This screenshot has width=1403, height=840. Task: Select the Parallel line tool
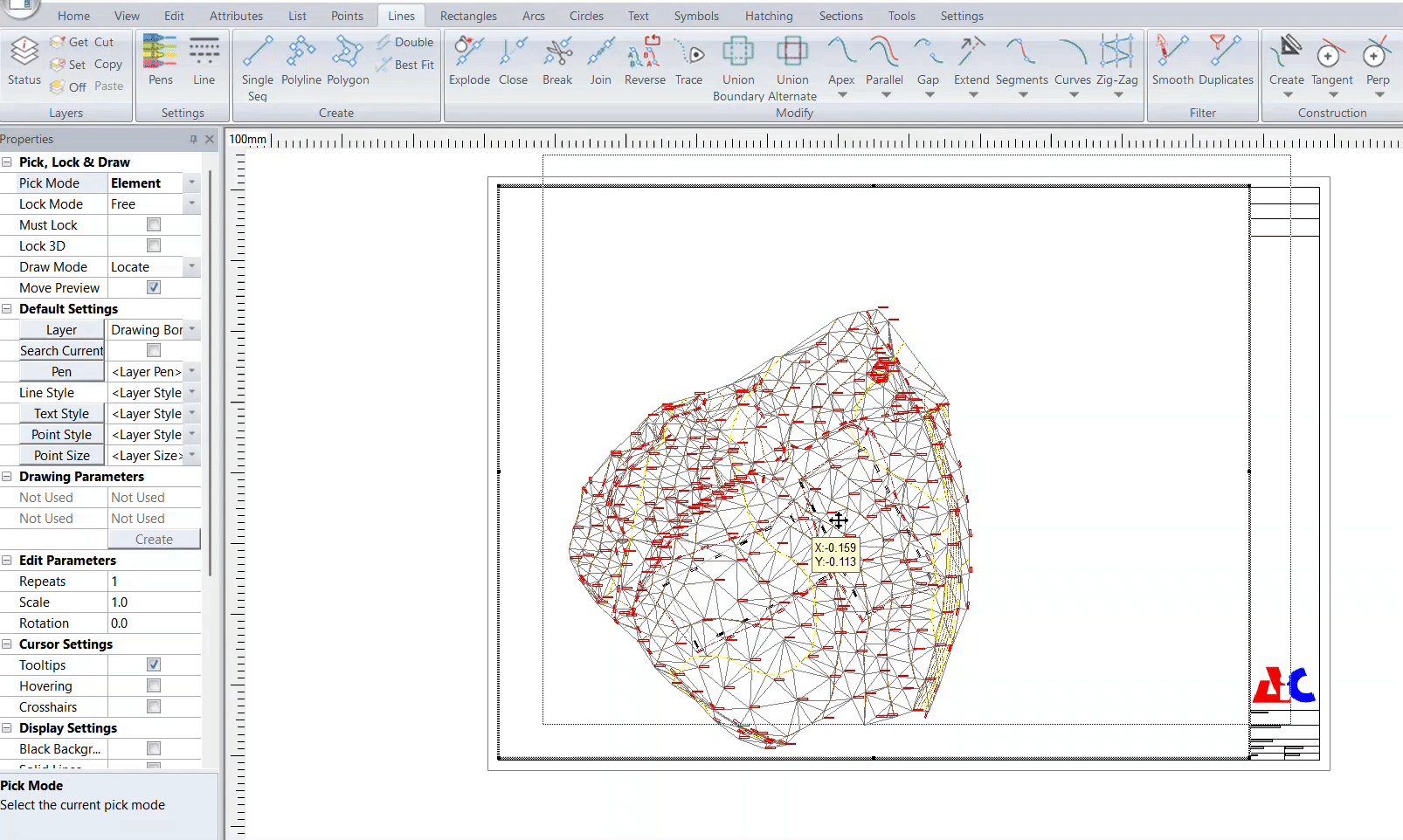point(884,61)
